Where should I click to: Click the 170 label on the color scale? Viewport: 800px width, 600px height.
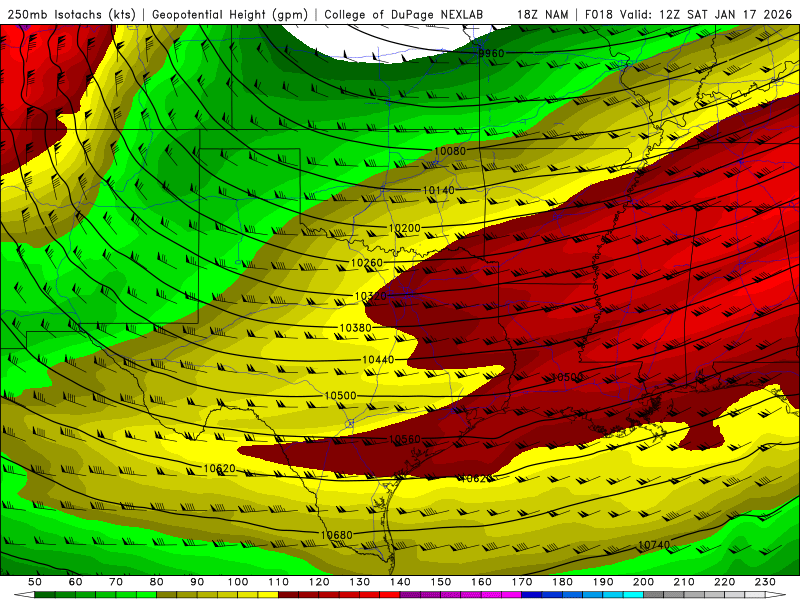point(522,582)
